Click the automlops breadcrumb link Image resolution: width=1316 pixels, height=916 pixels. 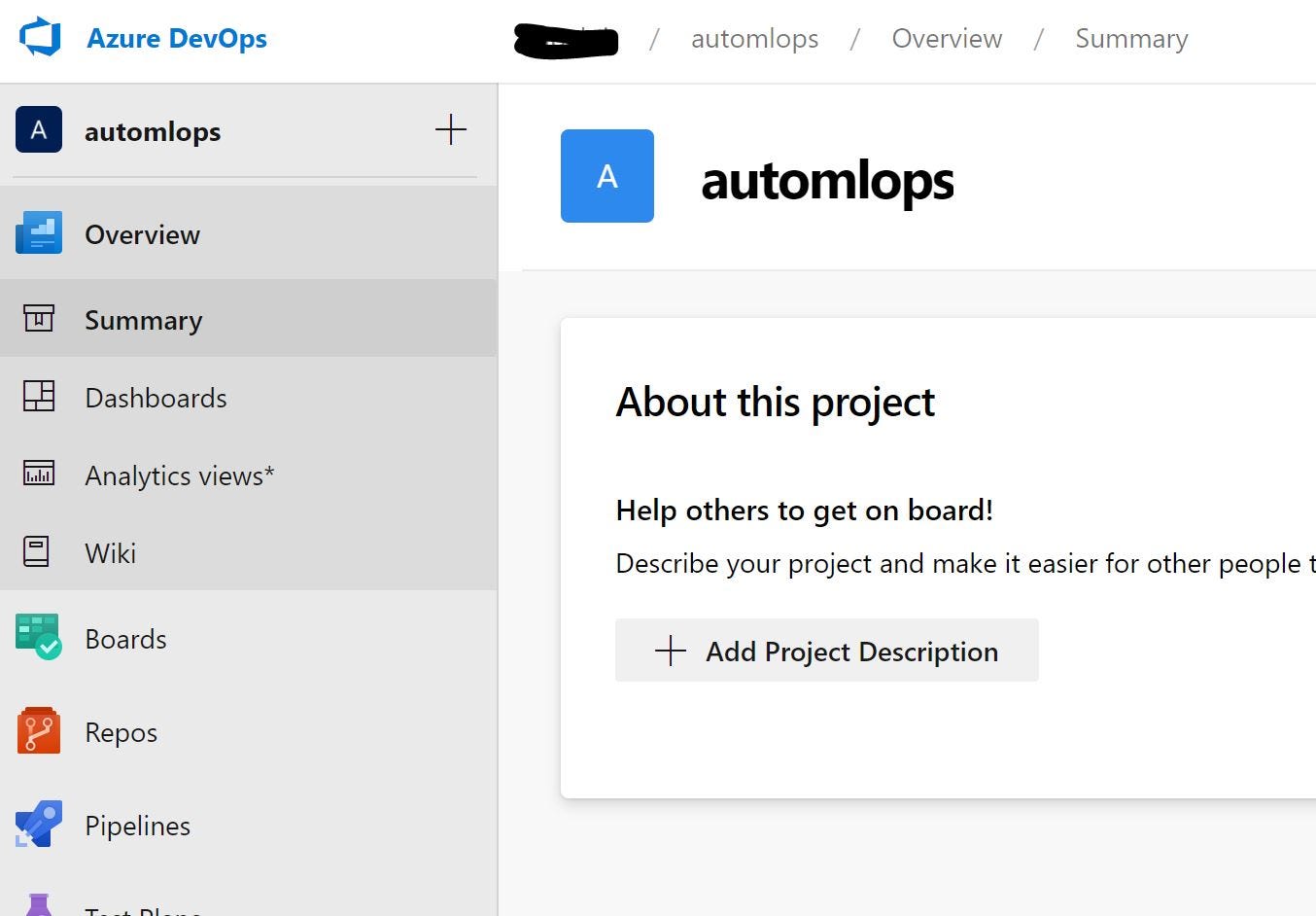(754, 39)
